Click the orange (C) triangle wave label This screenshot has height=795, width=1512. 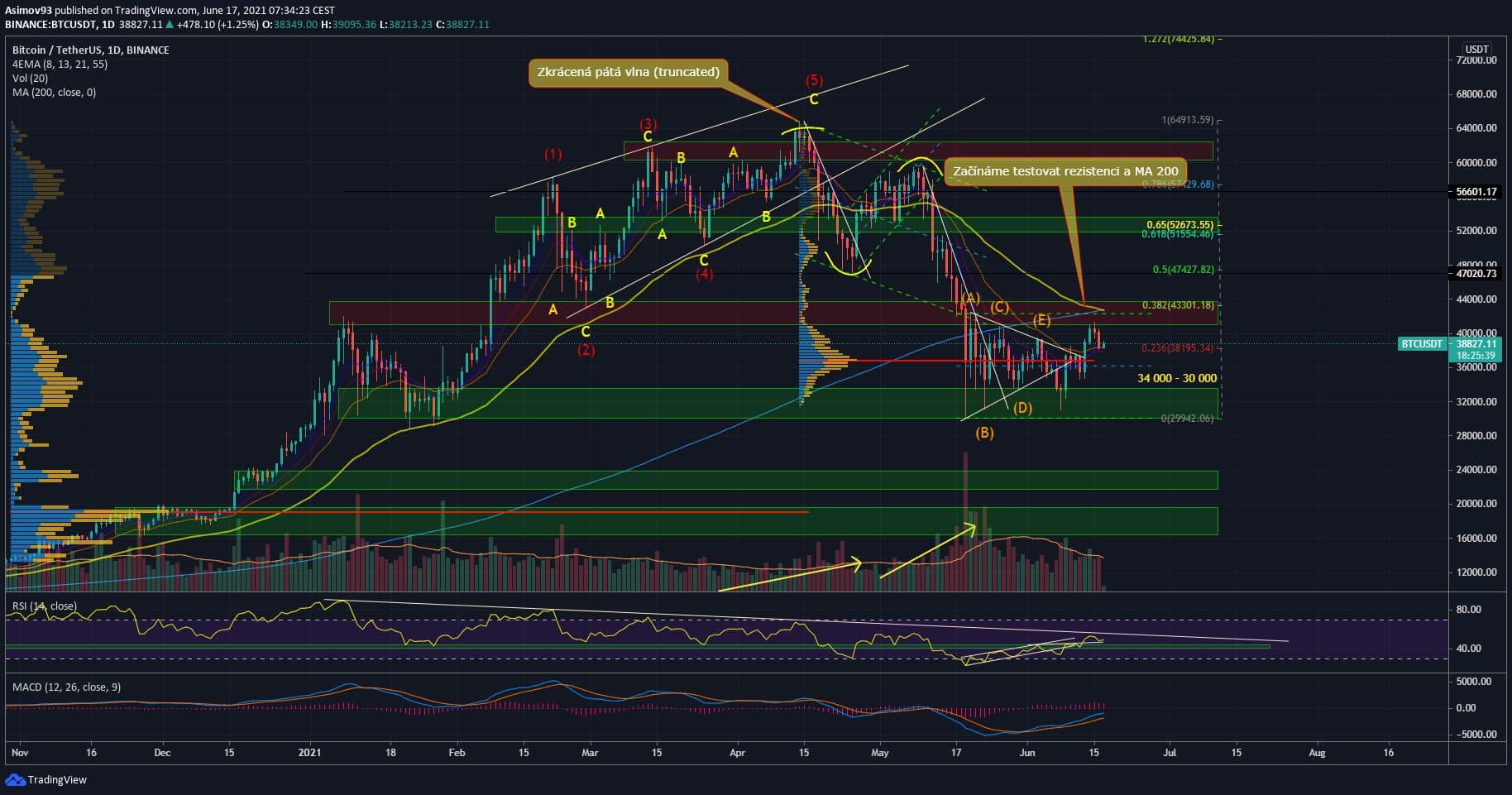[x=999, y=307]
